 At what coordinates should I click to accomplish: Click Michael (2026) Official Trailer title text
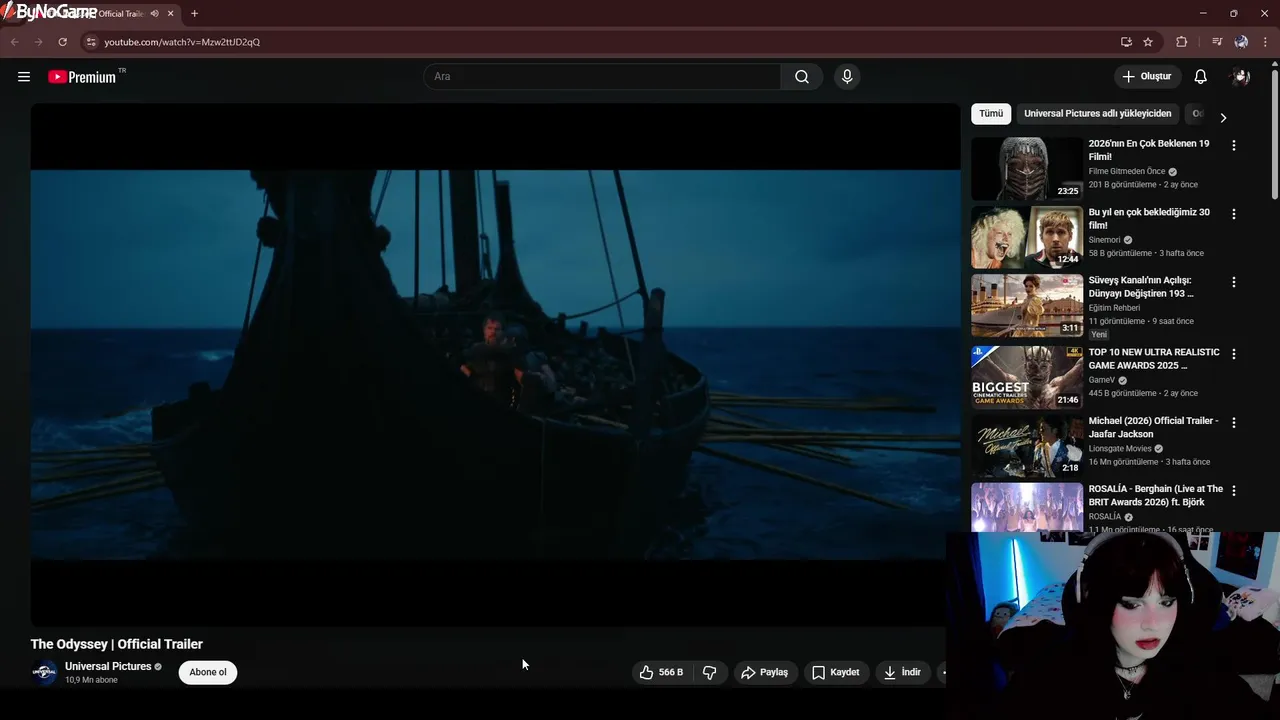(x=1154, y=427)
